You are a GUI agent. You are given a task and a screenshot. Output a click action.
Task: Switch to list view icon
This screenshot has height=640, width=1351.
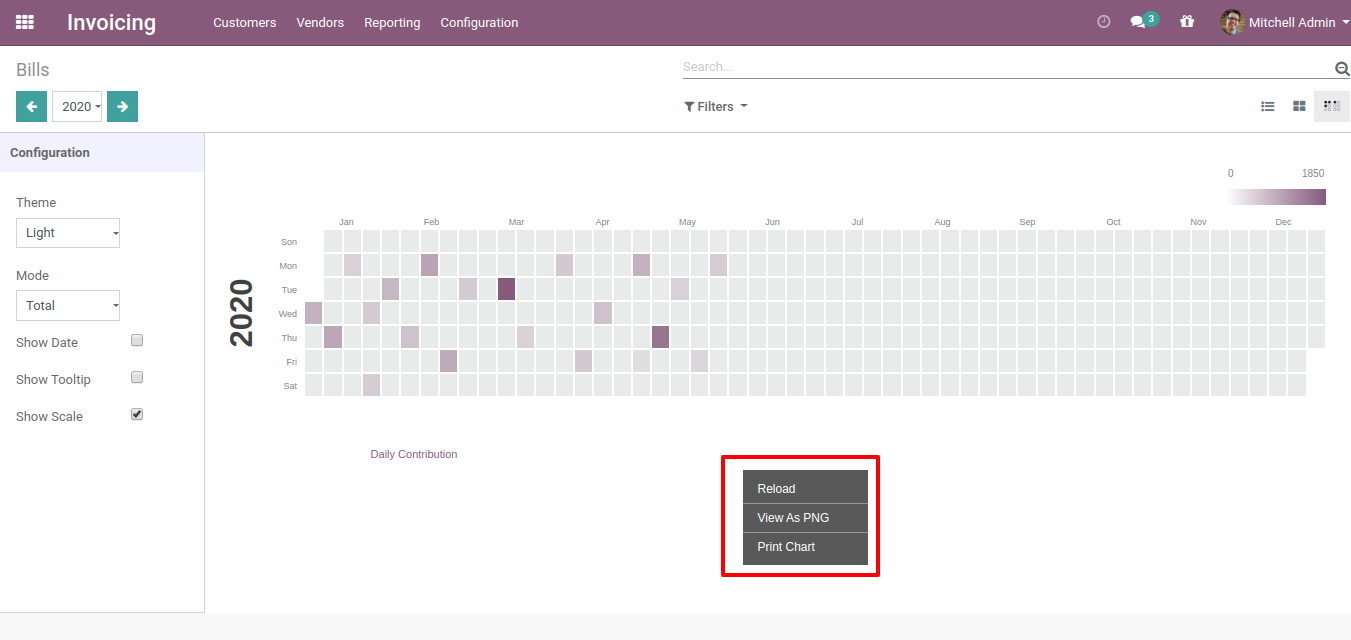(x=1268, y=106)
